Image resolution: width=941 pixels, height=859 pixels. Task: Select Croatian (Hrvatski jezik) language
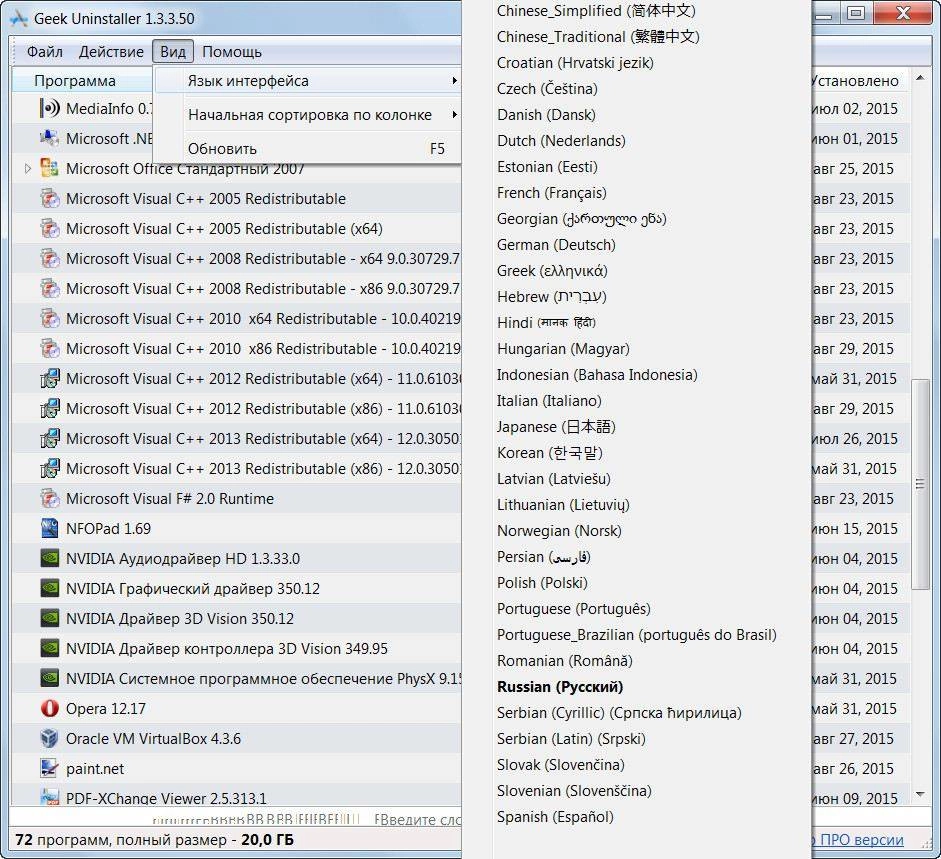pyautogui.click(x=575, y=63)
